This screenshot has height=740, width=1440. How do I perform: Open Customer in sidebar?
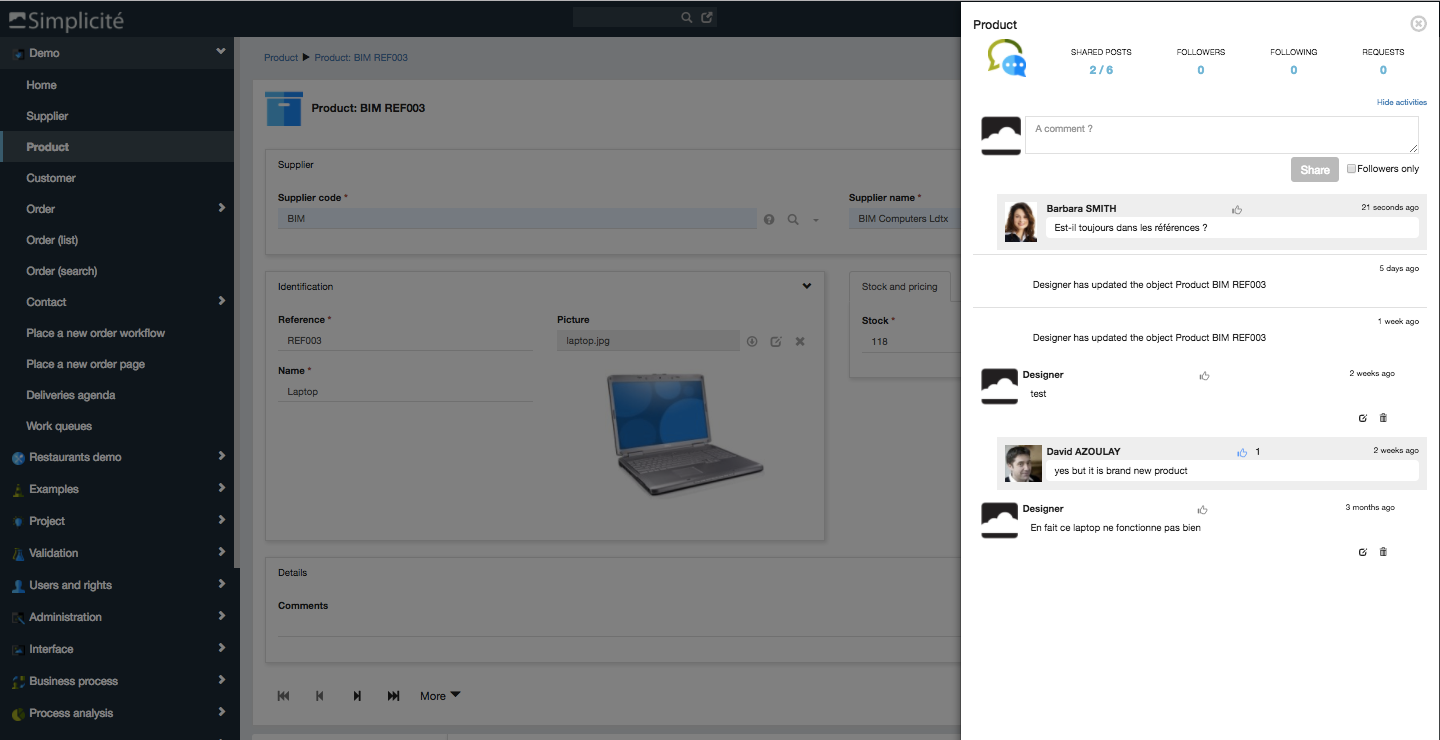click(x=51, y=178)
